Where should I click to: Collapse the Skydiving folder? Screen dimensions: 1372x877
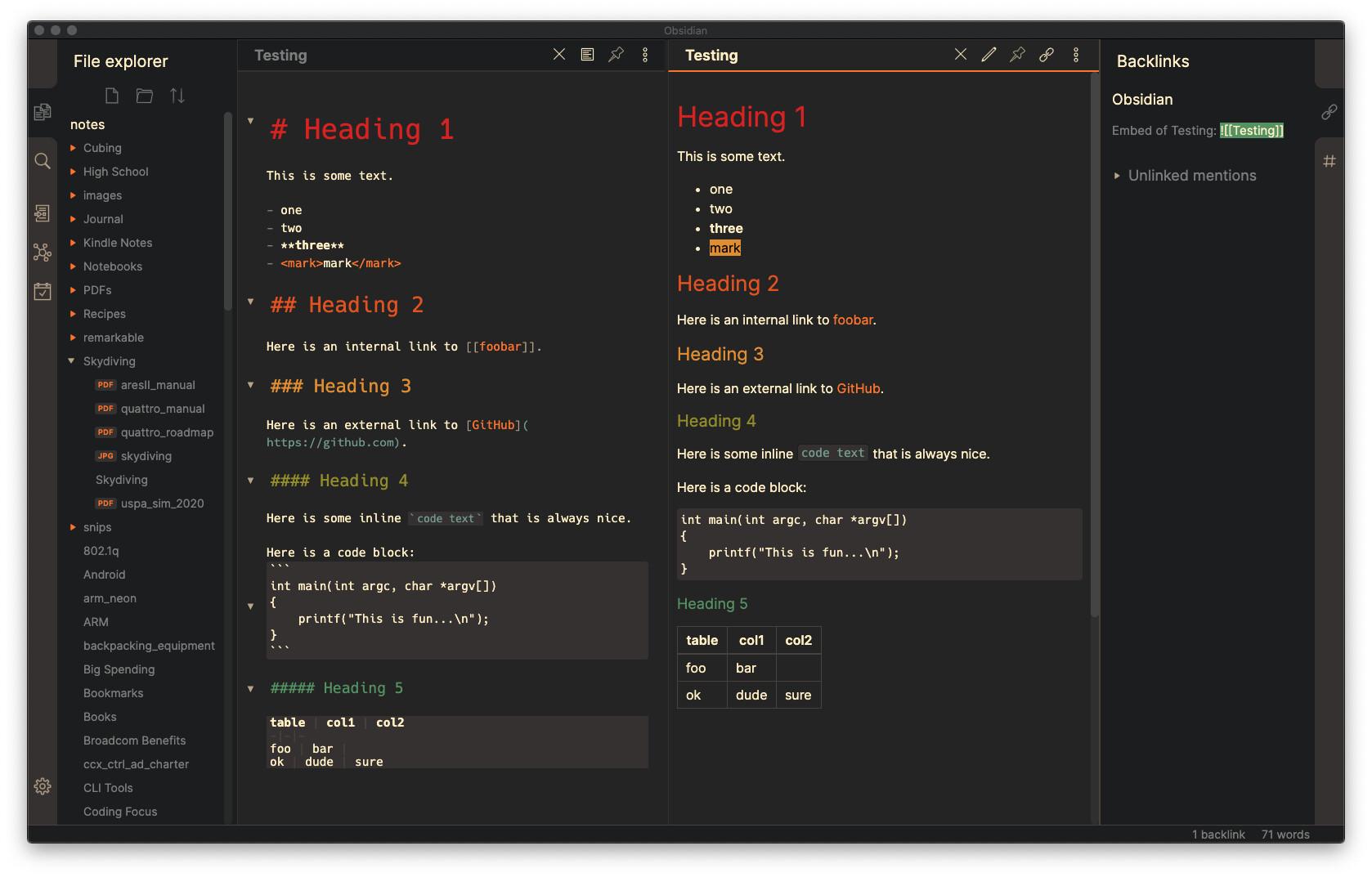point(72,361)
